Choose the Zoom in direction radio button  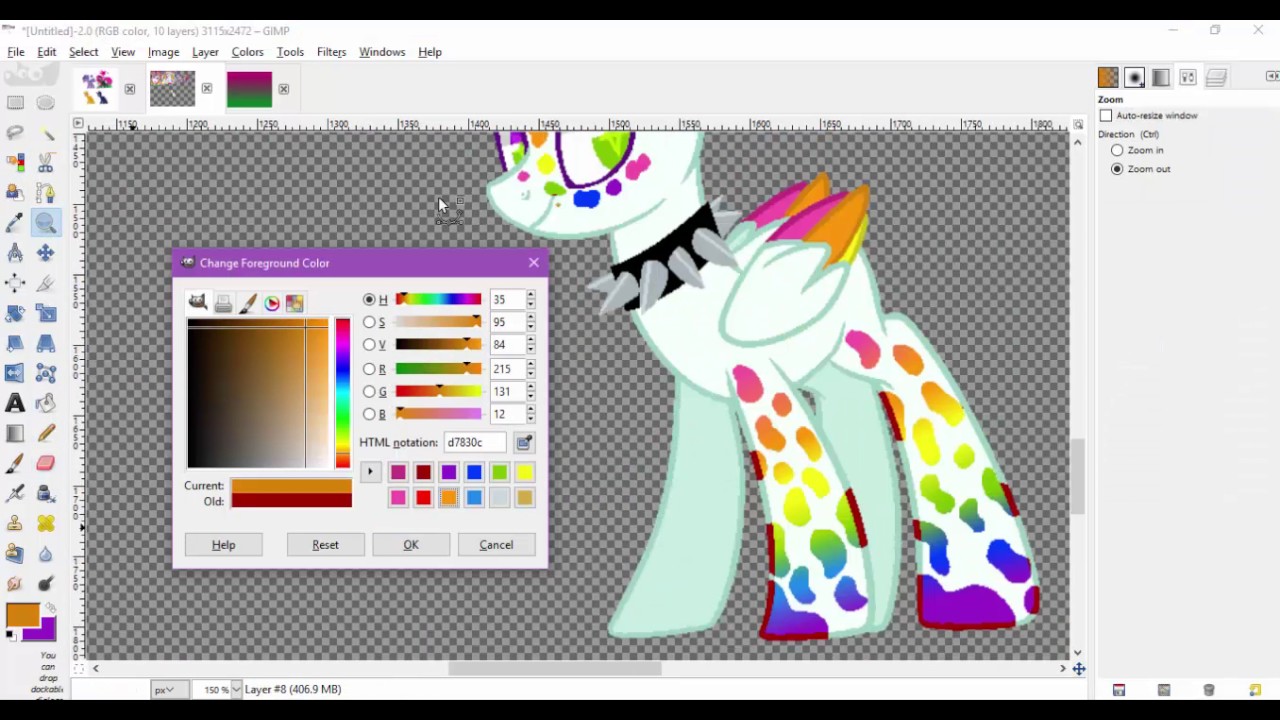[1117, 150]
